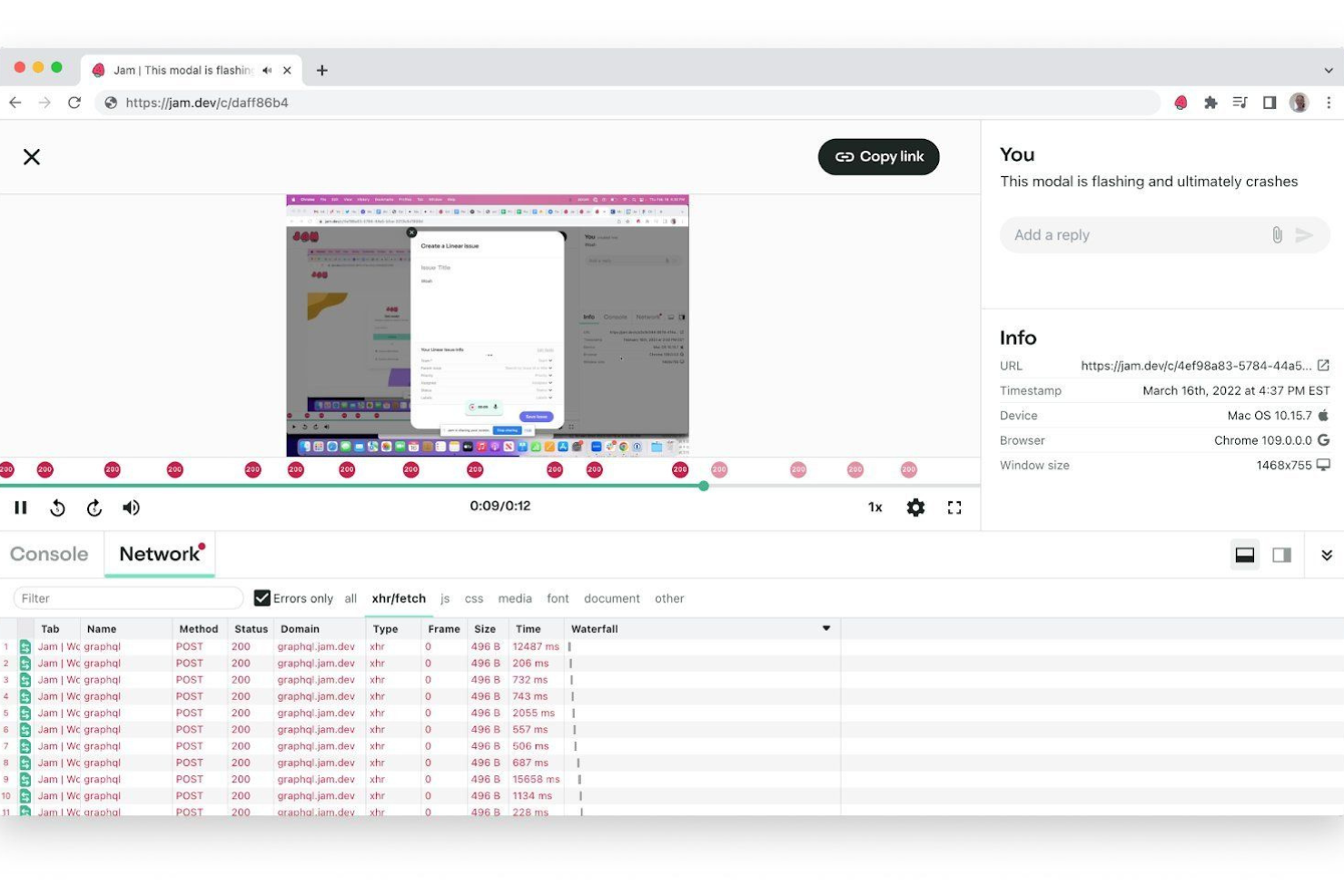Skip the video forward ten seconds

tap(94, 507)
